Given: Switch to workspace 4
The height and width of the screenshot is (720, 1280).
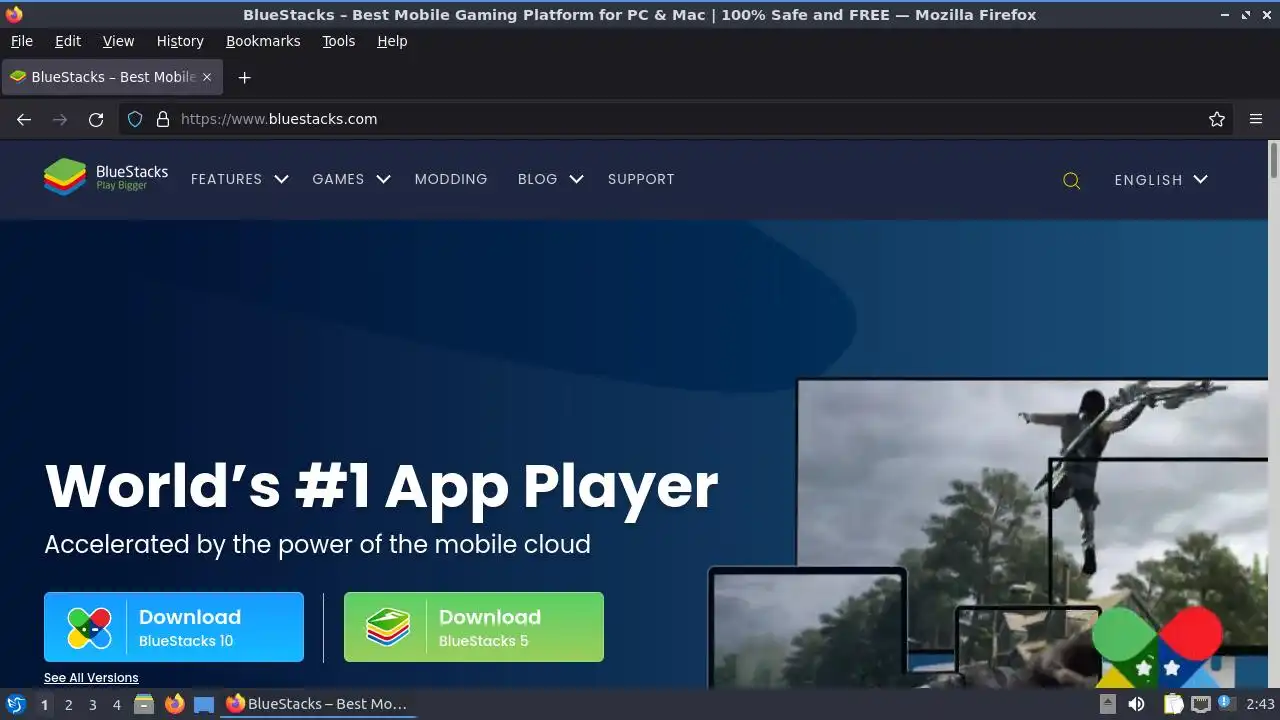Looking at the screenshot, I should tap(116, 704).
